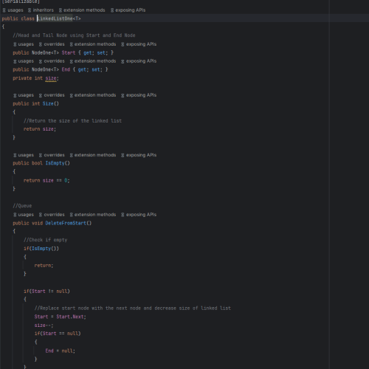Open extension methods lens above class declaration
Viewport: 369px width, 369px height.
tap(82, 10)
